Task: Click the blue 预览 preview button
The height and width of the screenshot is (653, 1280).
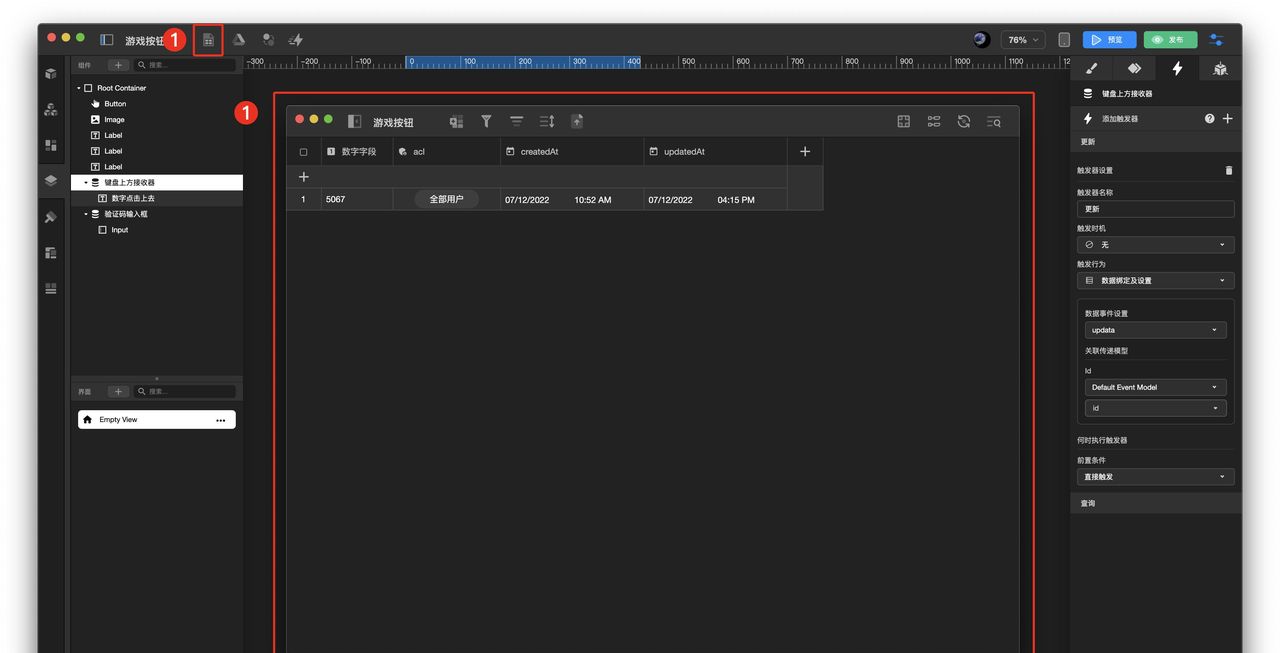Action: pos(1110,40)
